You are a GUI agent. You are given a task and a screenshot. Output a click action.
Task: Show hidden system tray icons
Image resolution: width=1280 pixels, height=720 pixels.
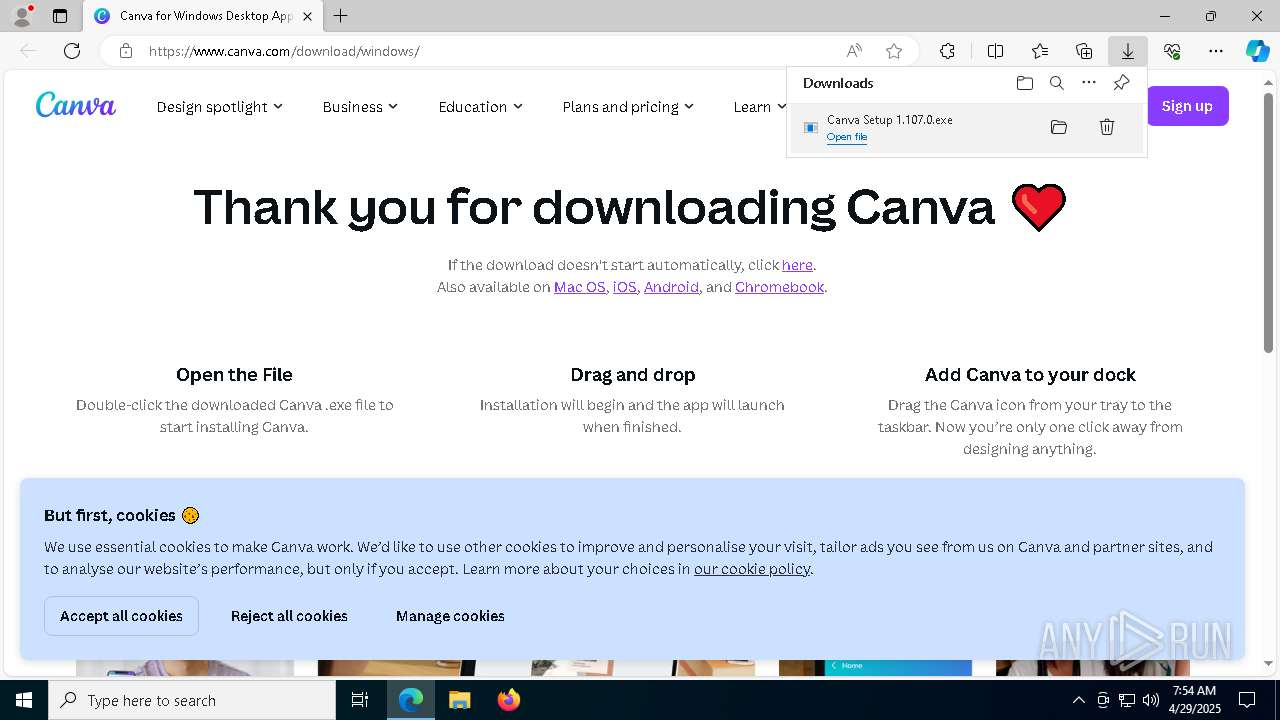[x=1078, y=700]
